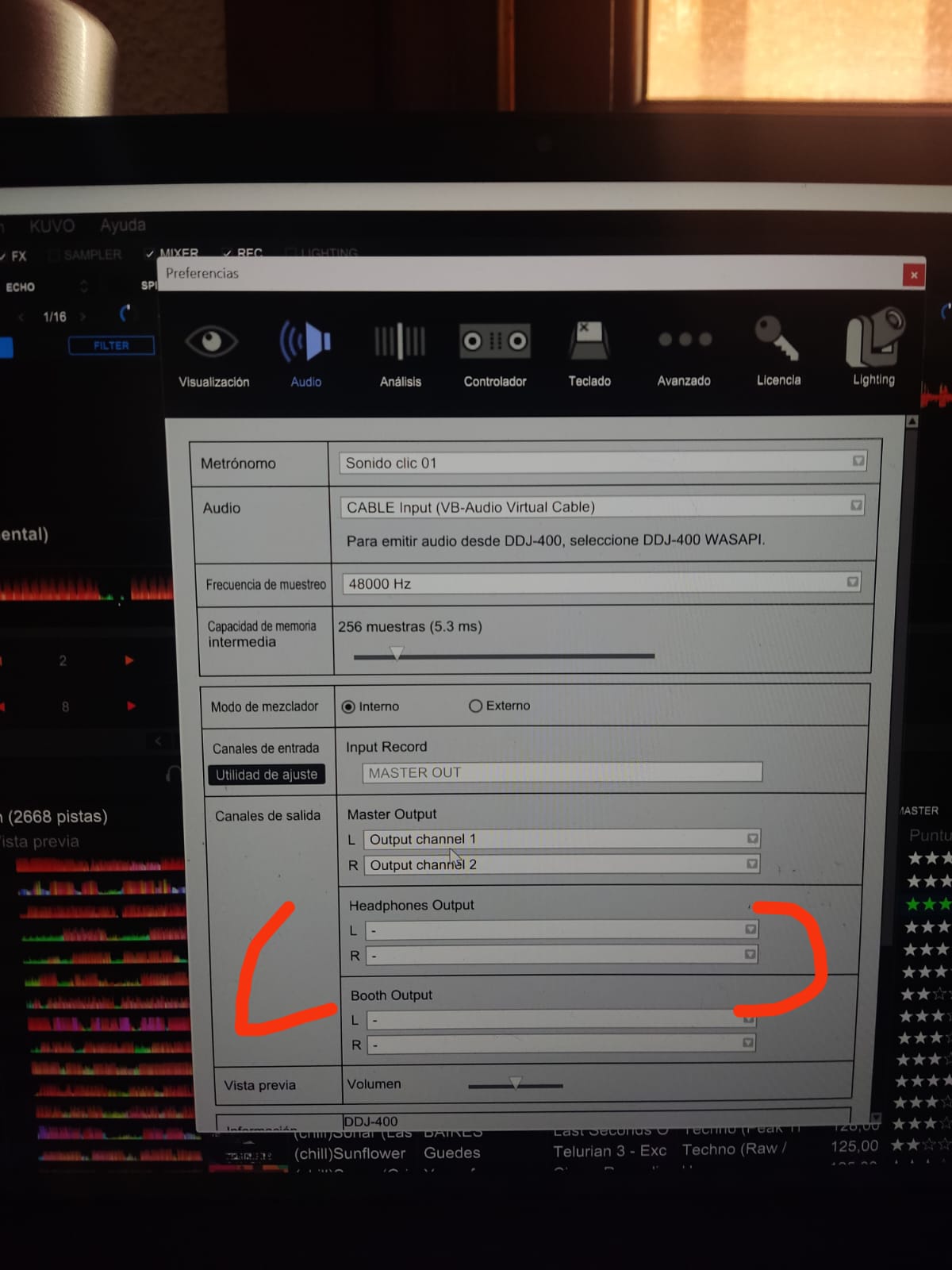Select the Externo mixer mode
The width and height of the screenshot is (952, 1270).
tap(475, 706)
